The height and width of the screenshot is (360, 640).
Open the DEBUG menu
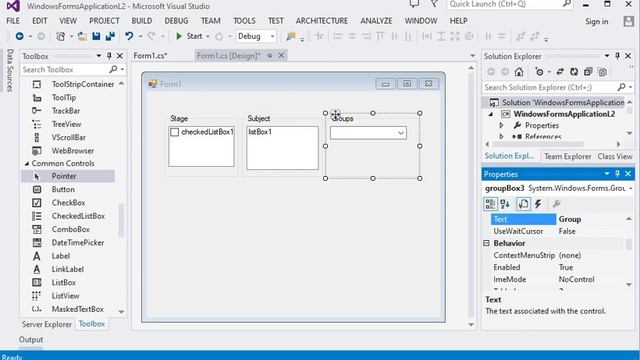176,21
